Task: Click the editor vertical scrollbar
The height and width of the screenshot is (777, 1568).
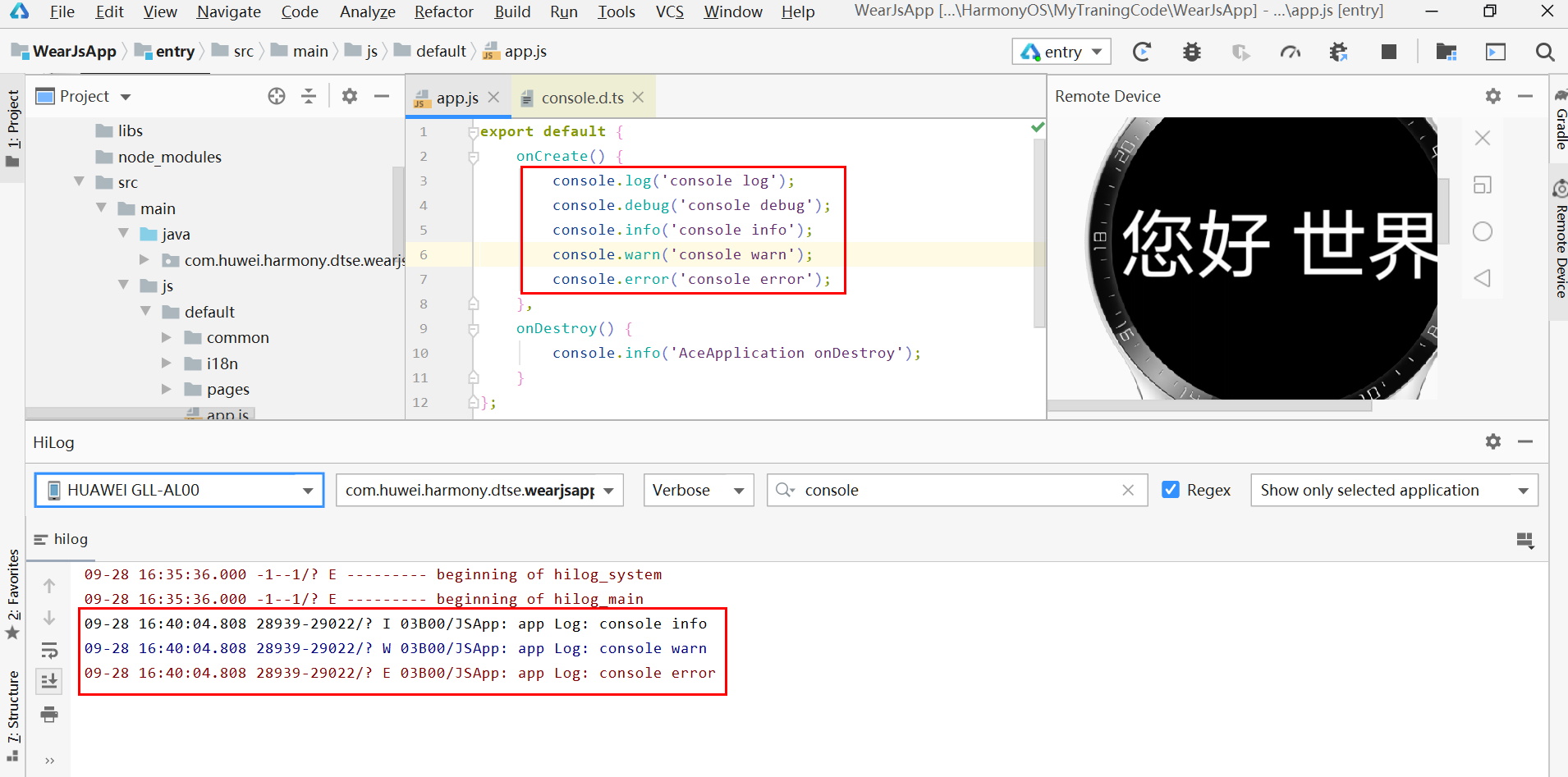Action: [1039, 234]
